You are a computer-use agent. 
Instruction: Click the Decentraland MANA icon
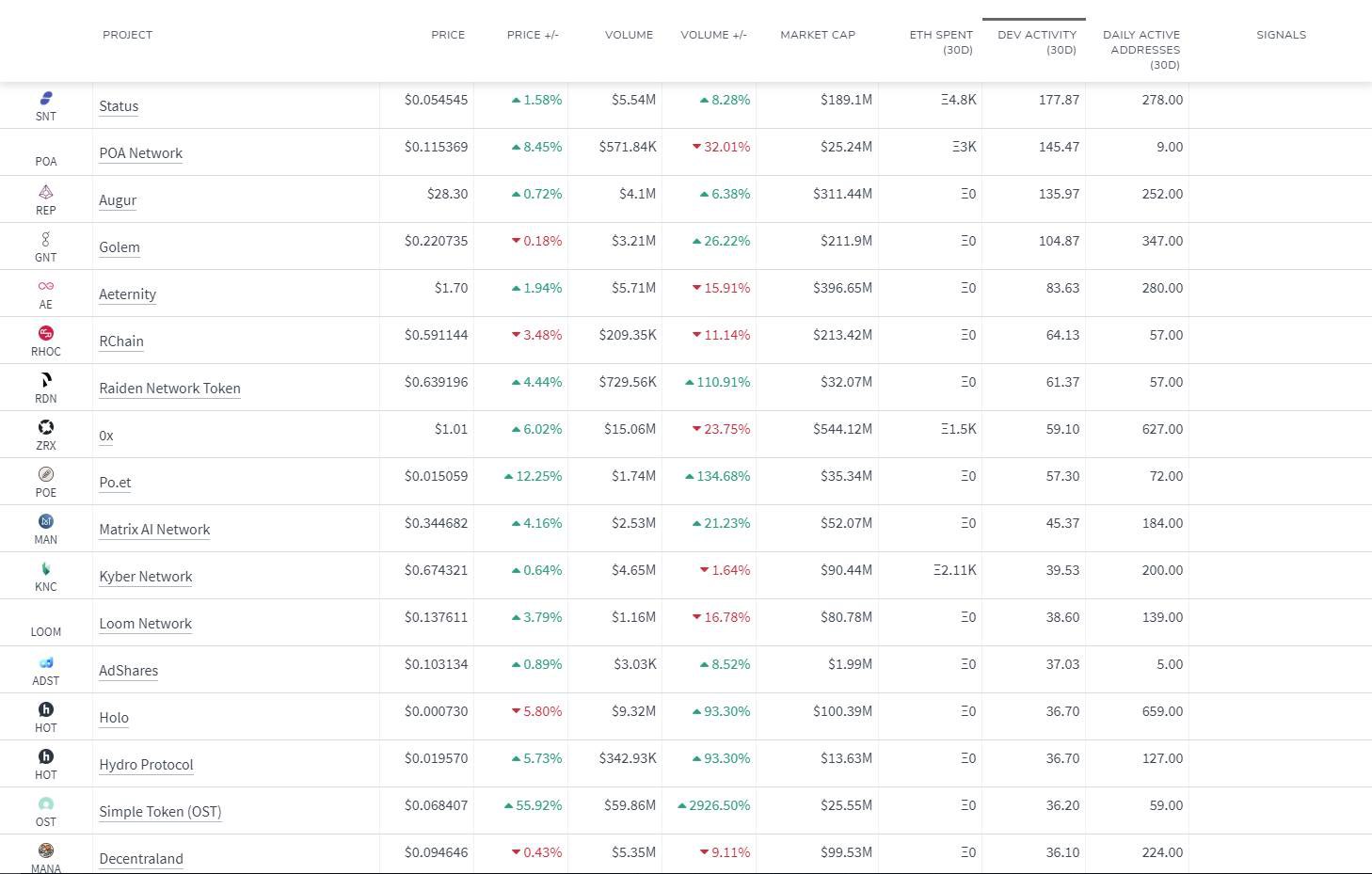click(x=46, y=850)
